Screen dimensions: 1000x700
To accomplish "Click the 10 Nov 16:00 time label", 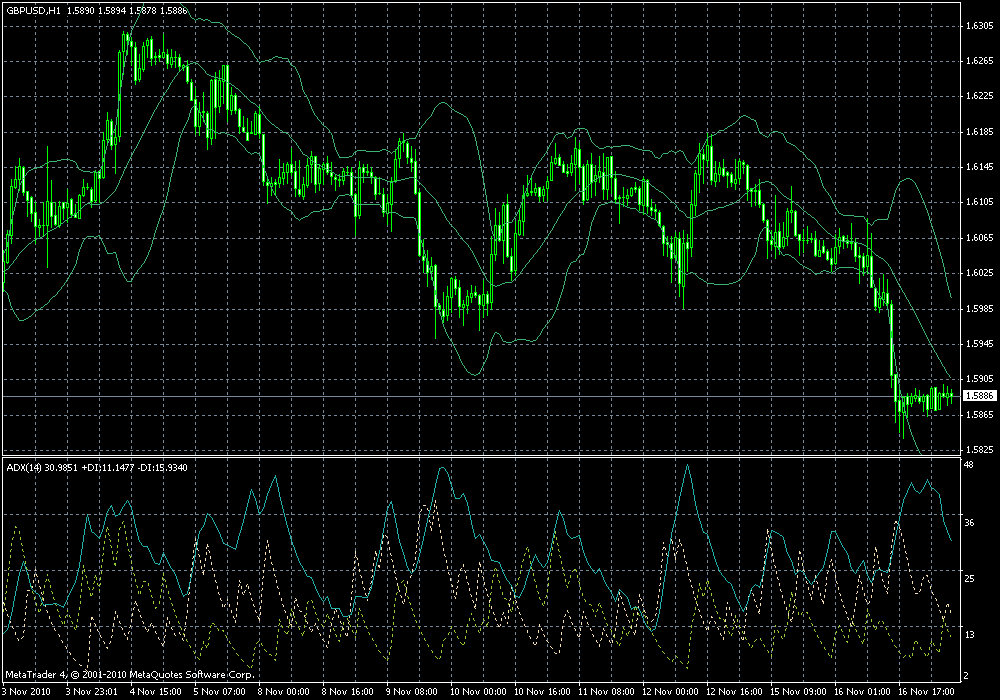I will tap(542, 692).
